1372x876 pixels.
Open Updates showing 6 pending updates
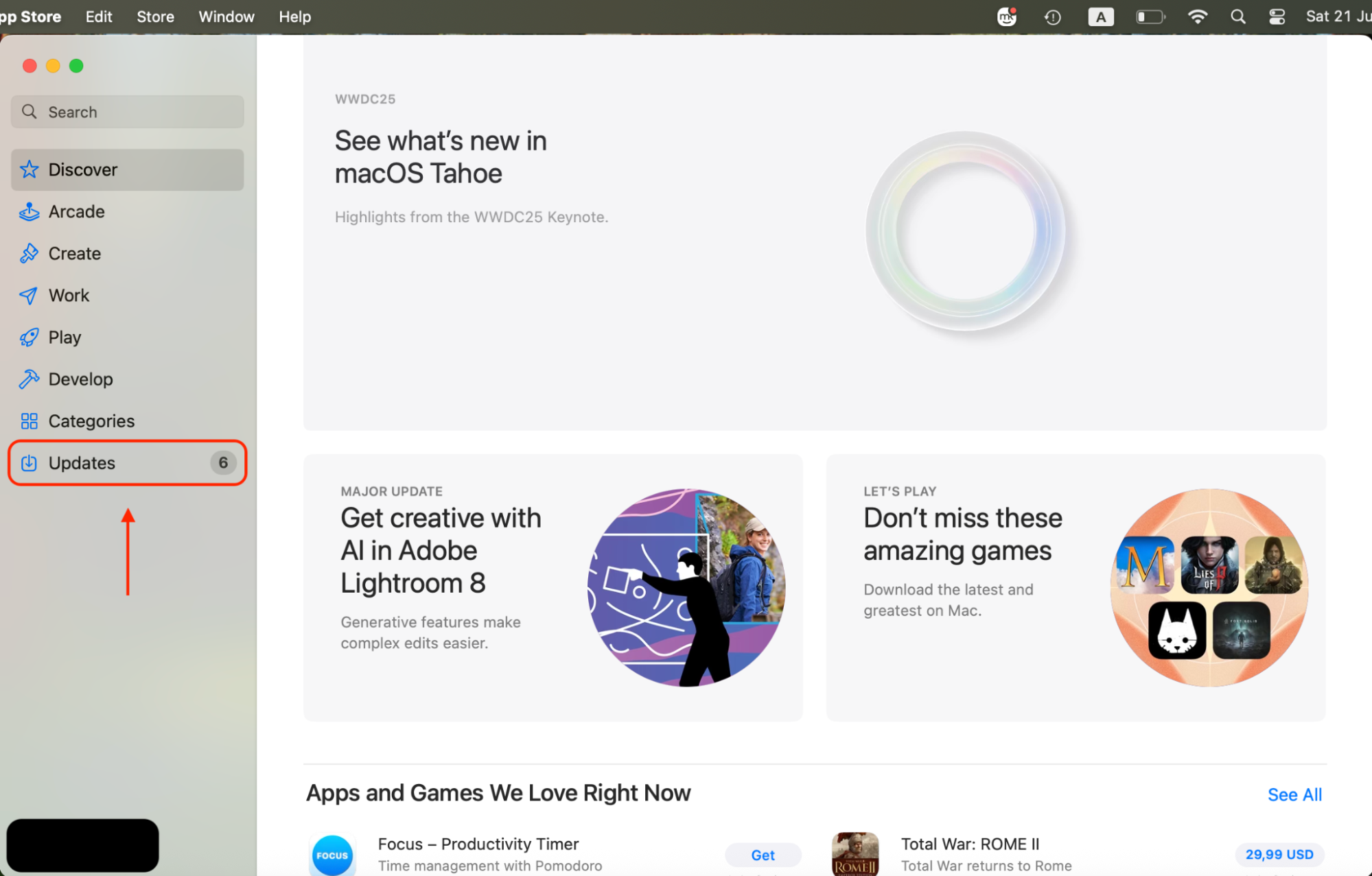pos(81,462)
